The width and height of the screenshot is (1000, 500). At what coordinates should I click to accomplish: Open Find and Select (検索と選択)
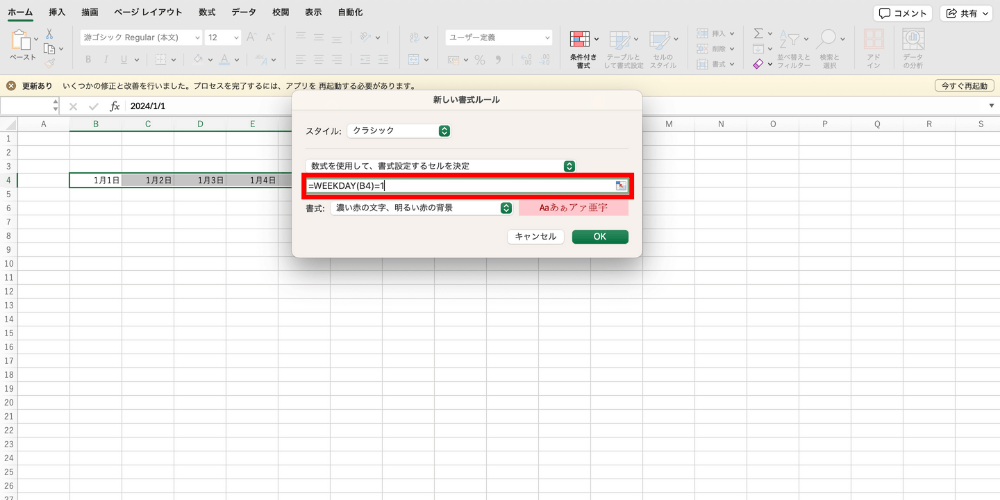coord(829,49)
